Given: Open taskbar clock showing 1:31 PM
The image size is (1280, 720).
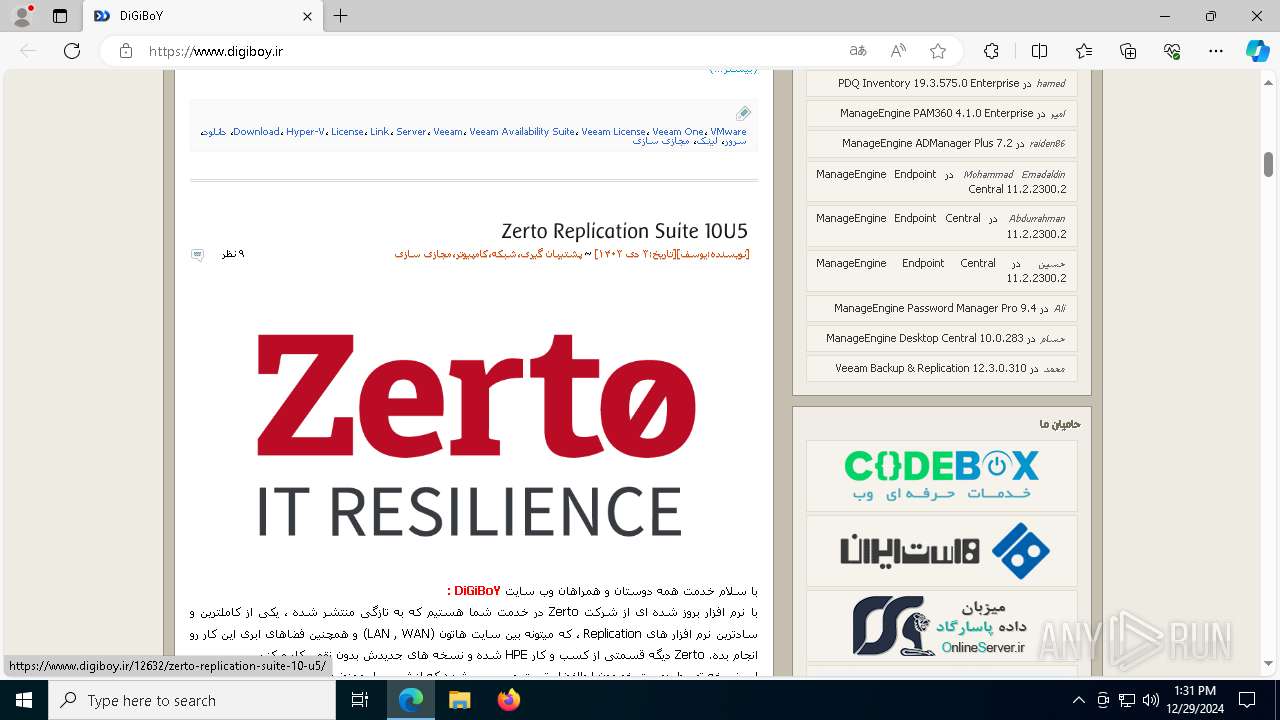Looking at the screenshot, I should (1195, 700).
